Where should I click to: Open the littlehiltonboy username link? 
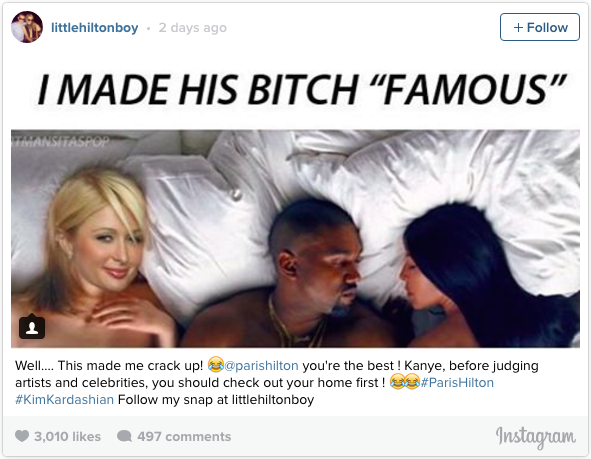(95, 28)
